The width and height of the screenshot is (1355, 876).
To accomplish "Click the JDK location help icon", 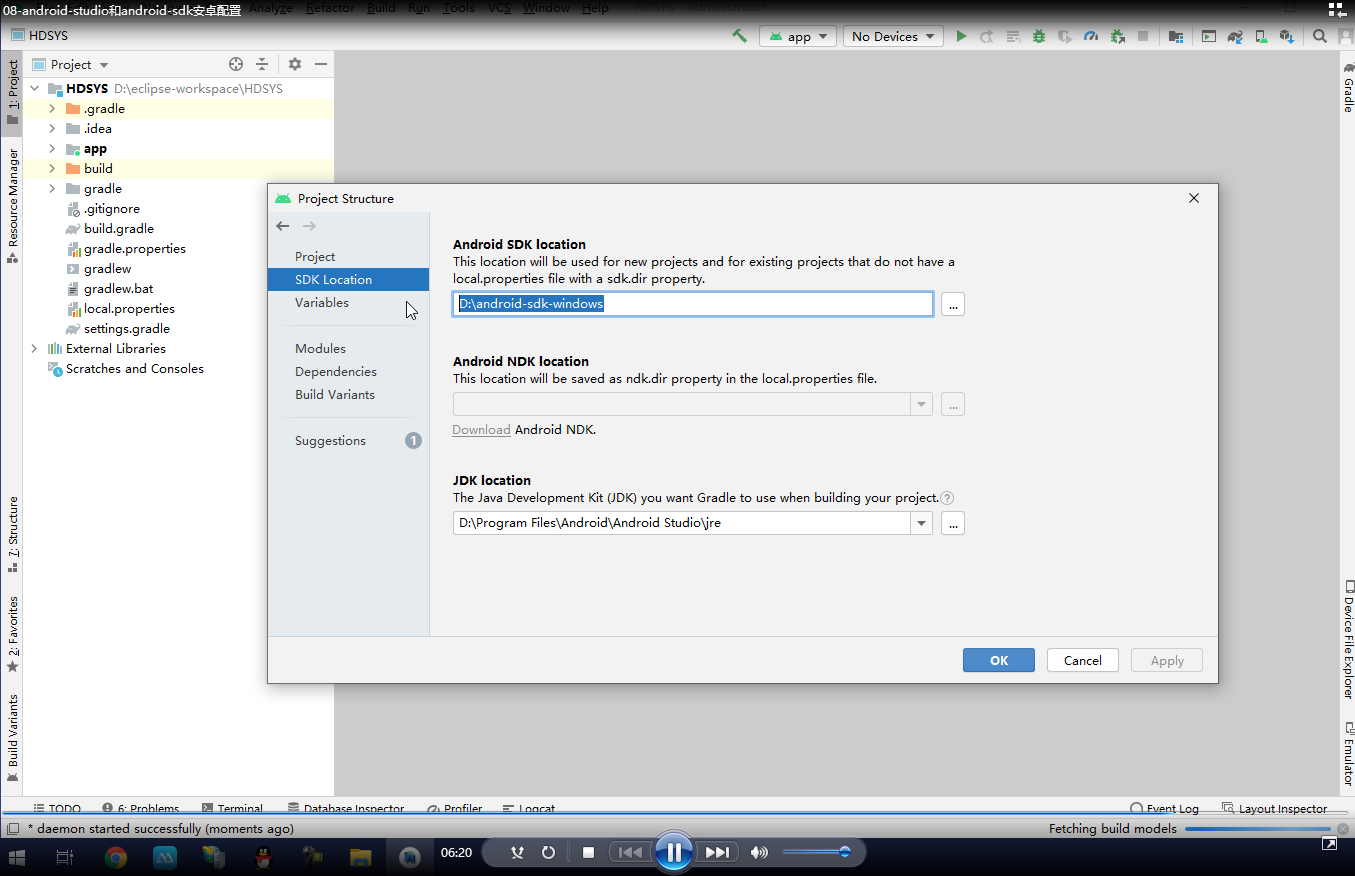I will 947,498.
